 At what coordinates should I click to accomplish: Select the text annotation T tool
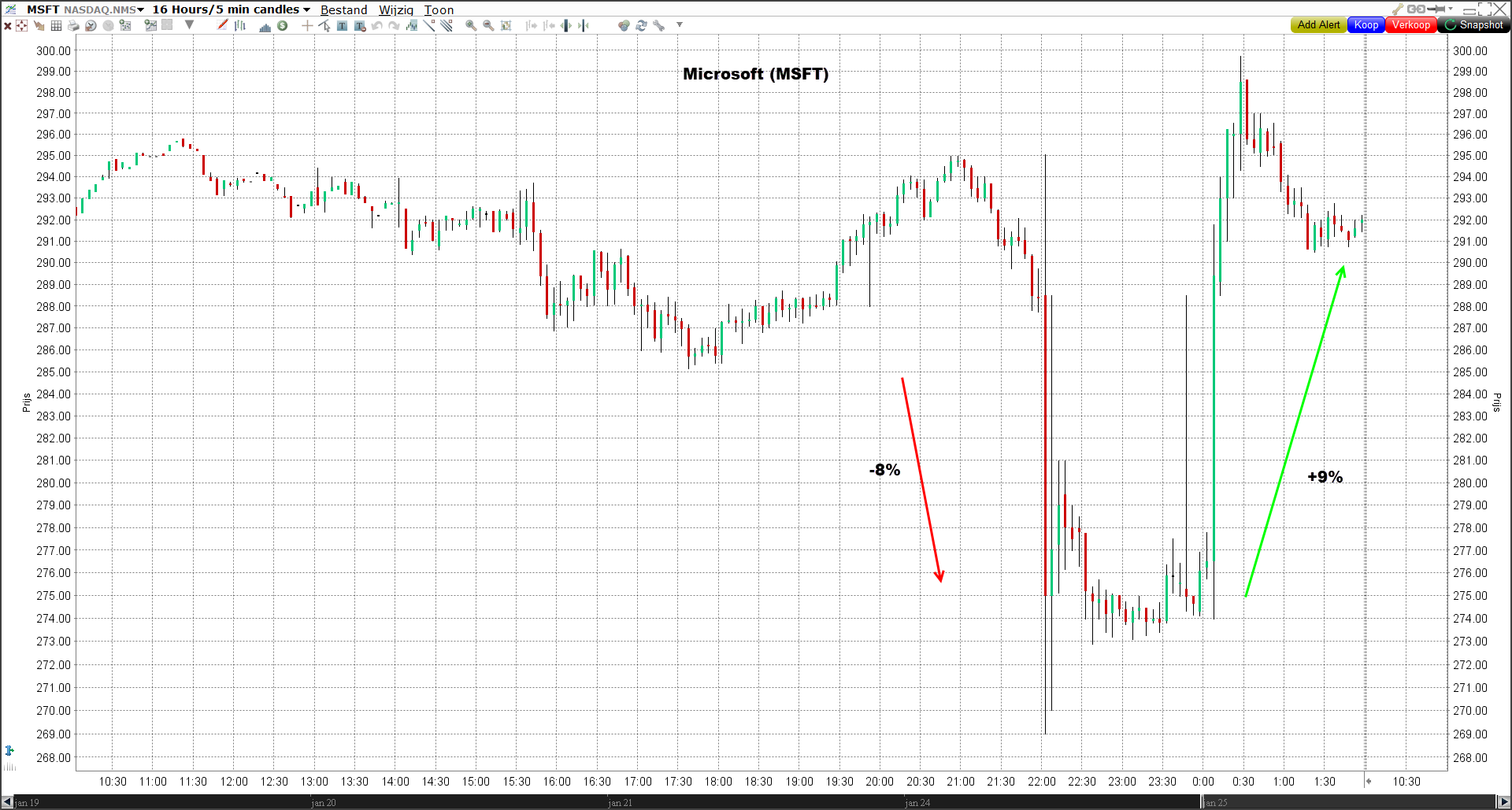pos(342,25)
